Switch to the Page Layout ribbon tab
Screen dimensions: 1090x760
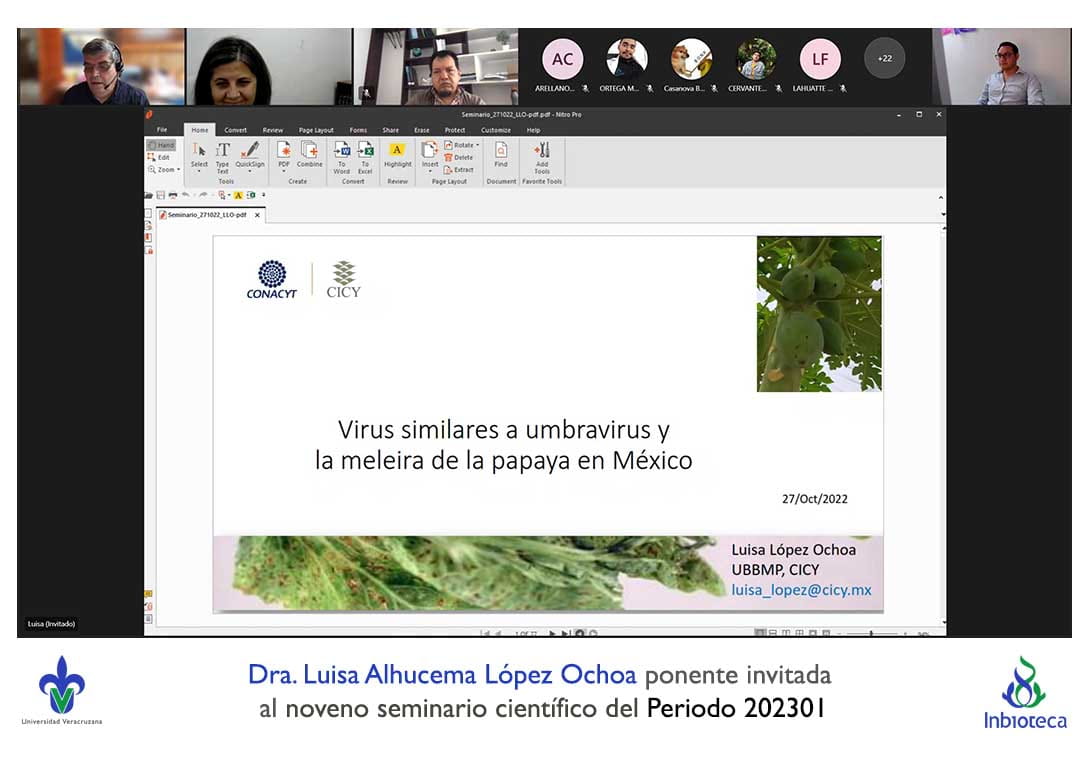pos(316,130)
